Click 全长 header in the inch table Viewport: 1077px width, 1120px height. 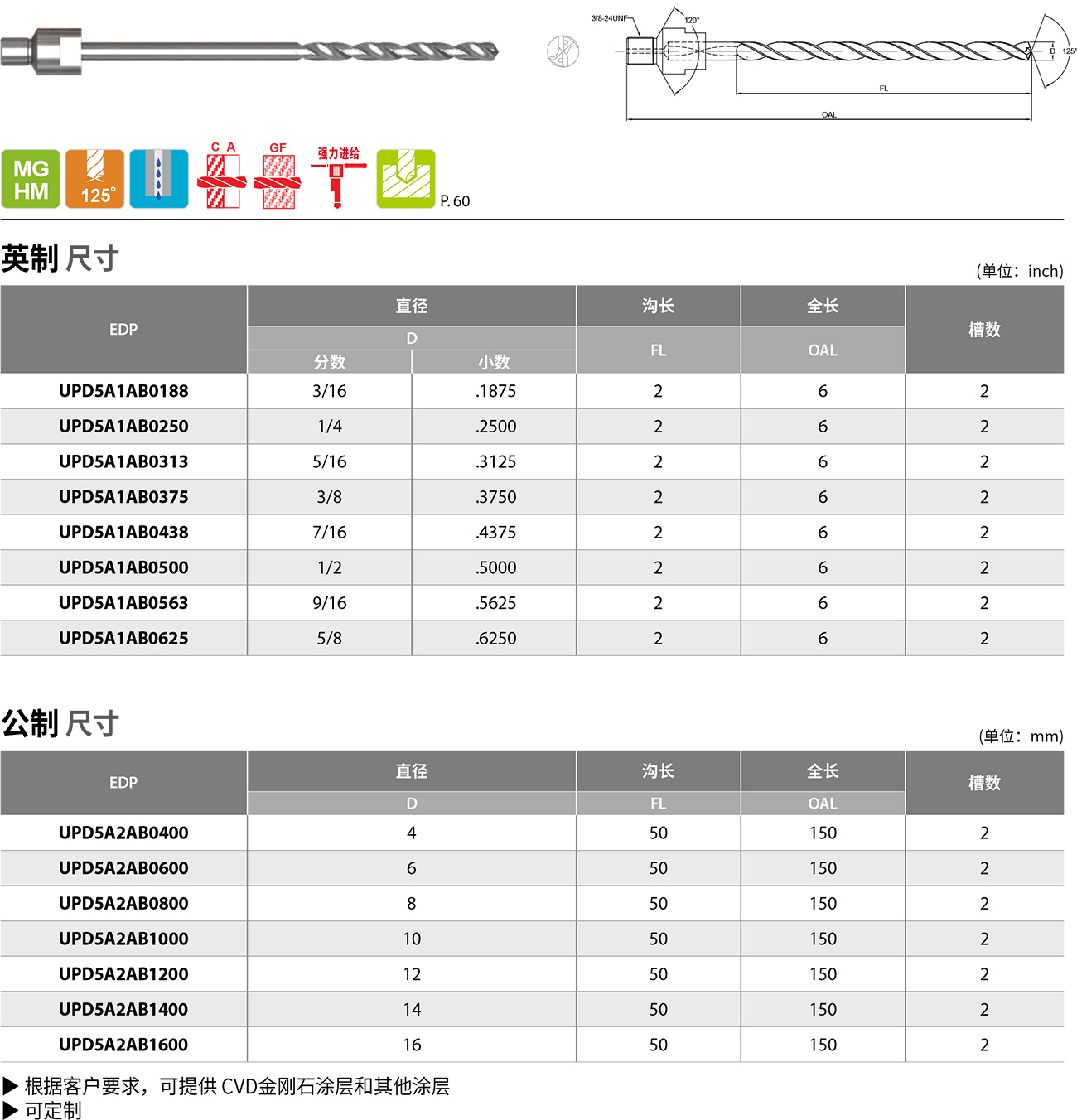tap(823, 306)
